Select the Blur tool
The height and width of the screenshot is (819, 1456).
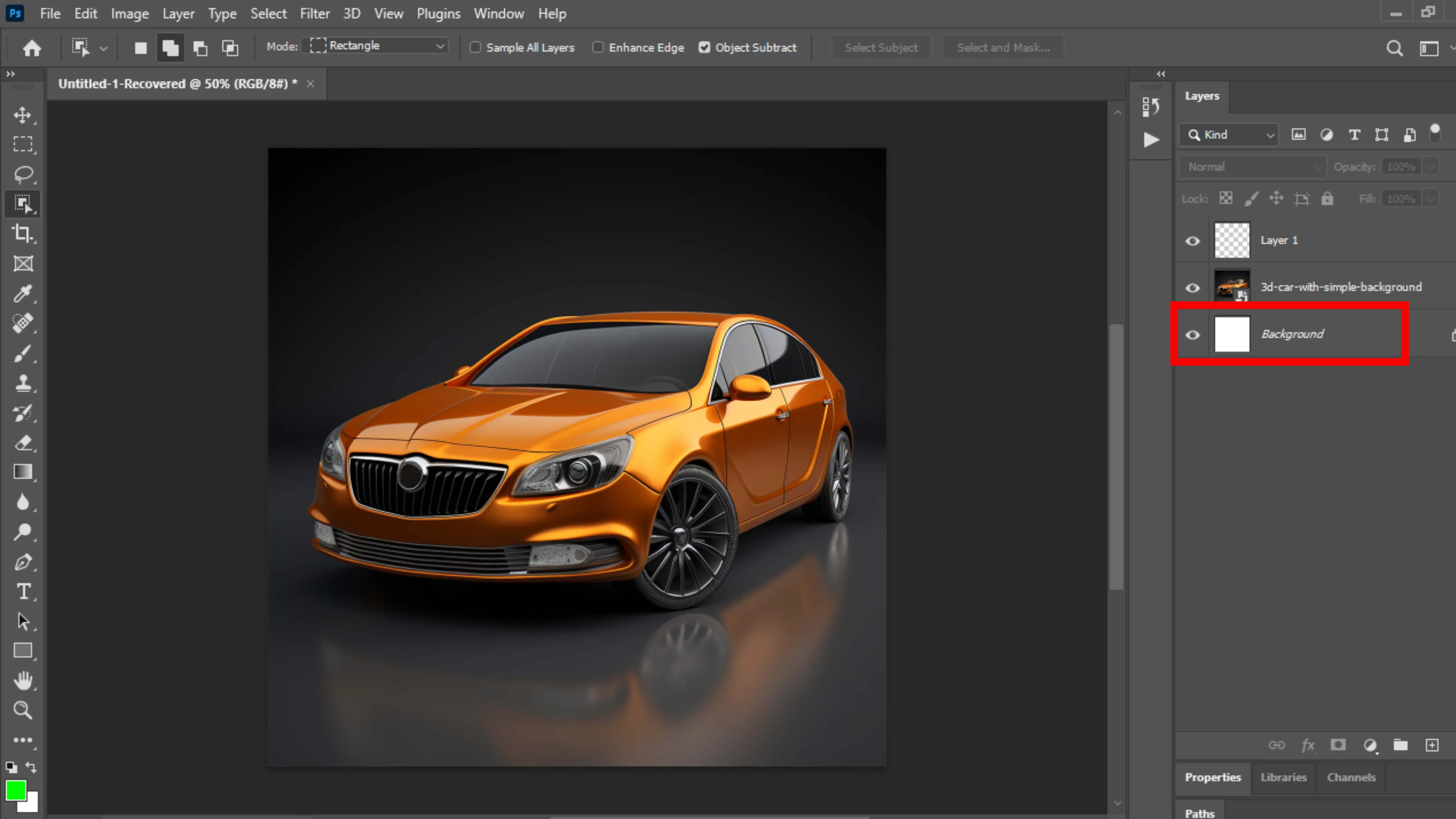click(x=23, y=502)
